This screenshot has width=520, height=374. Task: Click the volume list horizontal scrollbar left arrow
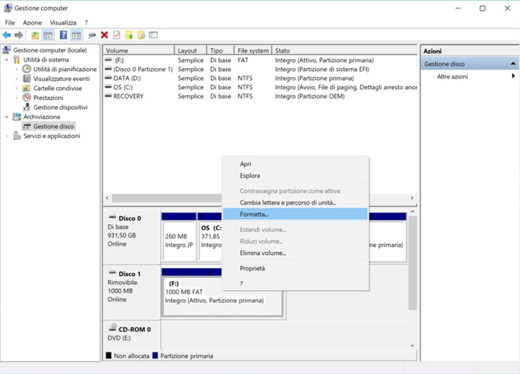[107, 198]
